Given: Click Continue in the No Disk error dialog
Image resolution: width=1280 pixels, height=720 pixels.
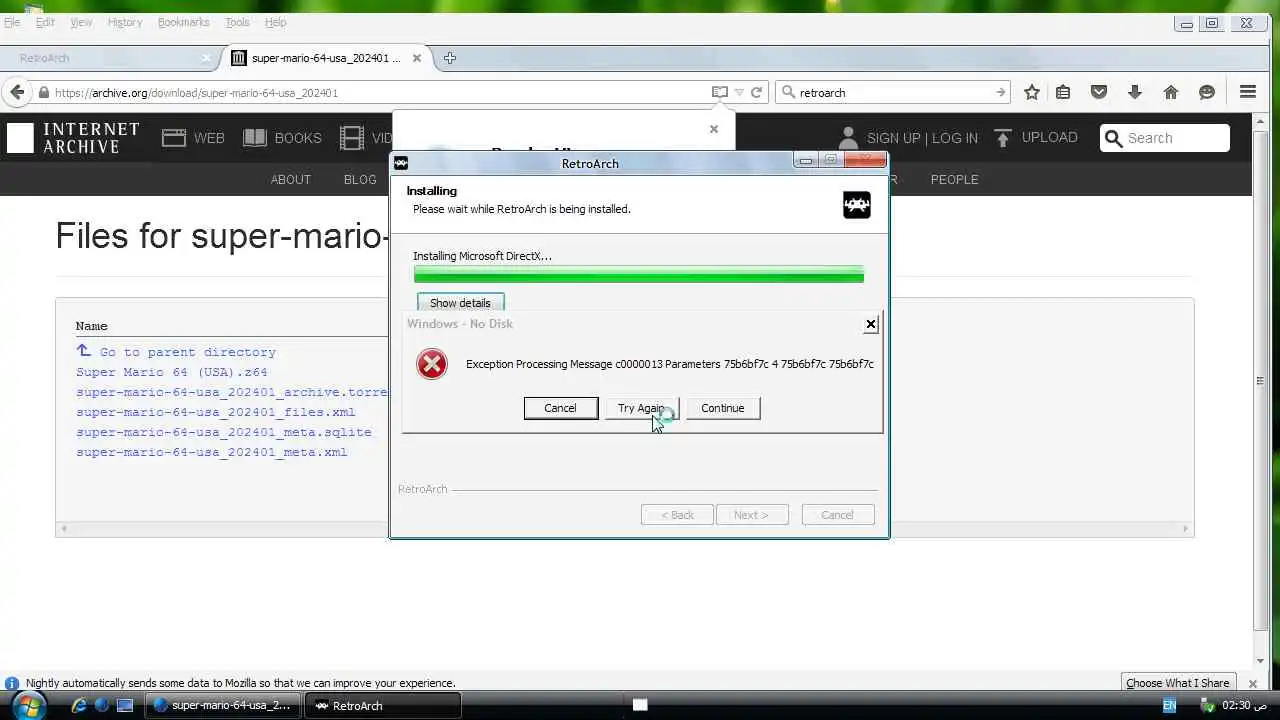Looking at the screenshot, I should click(x=722, y=408).
